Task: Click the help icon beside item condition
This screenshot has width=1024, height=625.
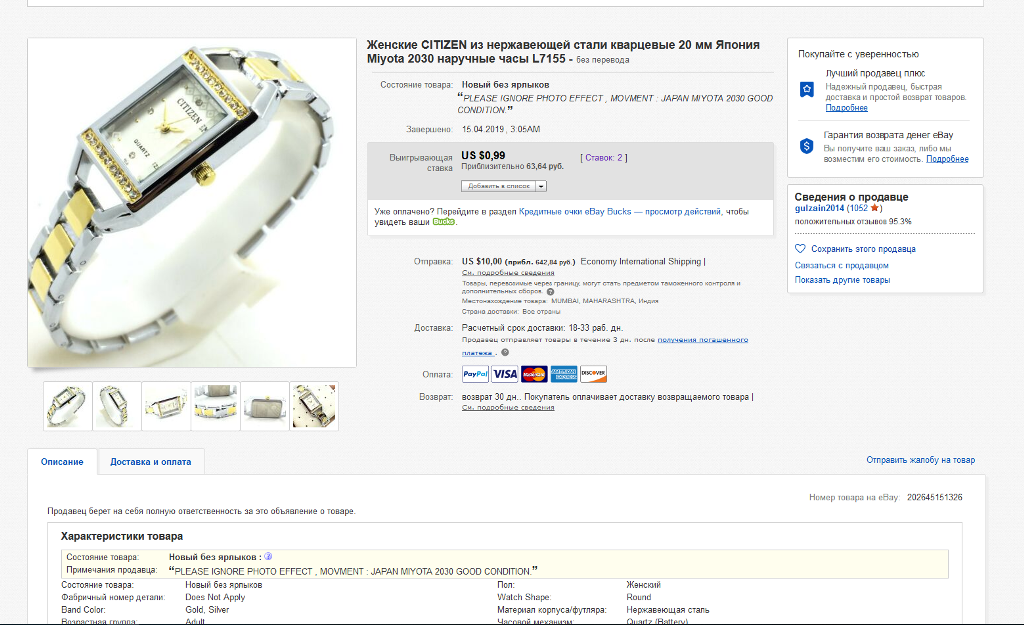Action: [268, 556]
